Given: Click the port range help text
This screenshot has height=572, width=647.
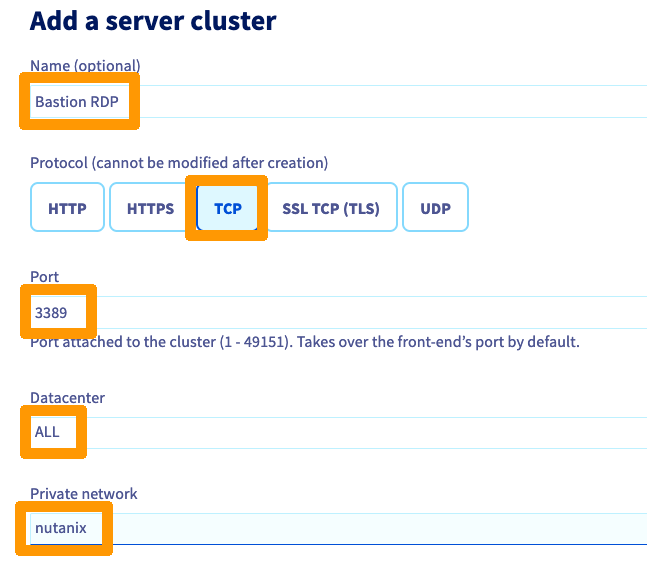Looking at the screenshot, I should 305,342.
